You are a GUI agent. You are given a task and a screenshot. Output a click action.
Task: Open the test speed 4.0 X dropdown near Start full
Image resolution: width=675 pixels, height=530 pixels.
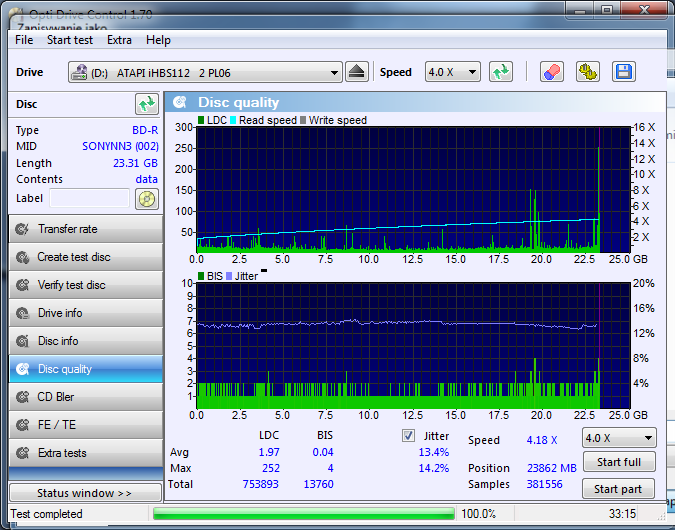pos(619,438)
